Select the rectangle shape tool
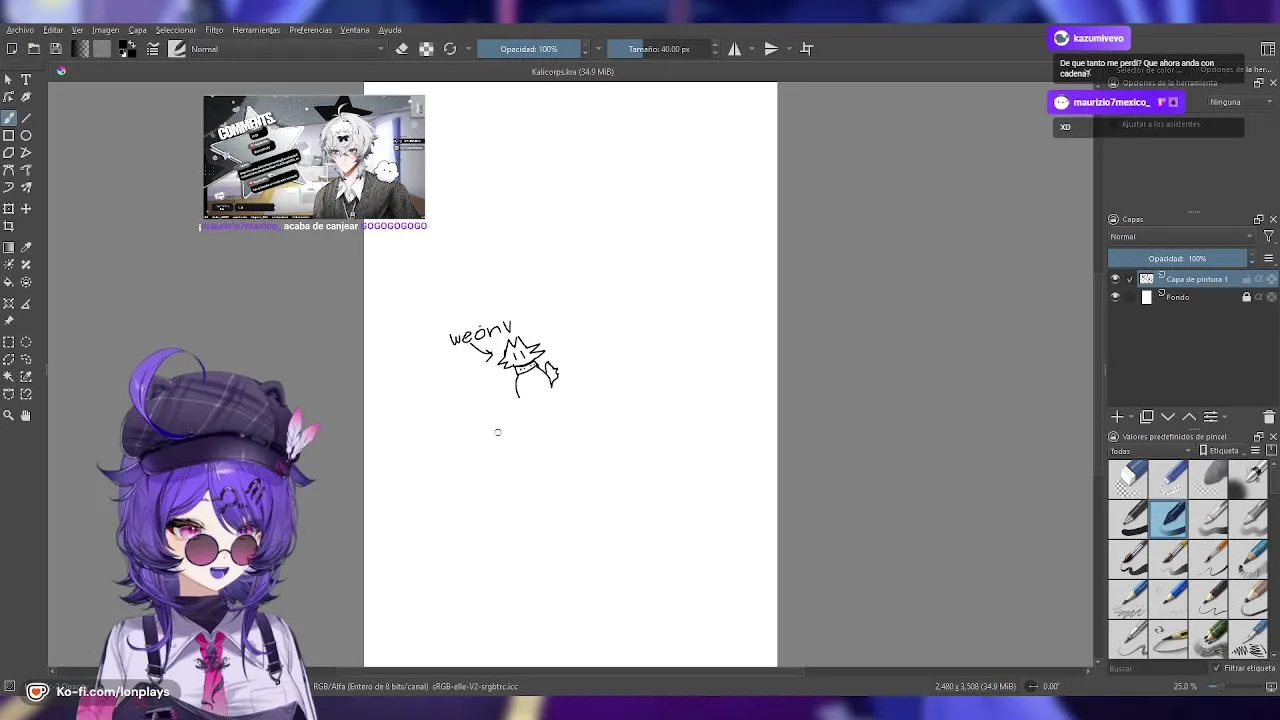 [x=9, y=135]
